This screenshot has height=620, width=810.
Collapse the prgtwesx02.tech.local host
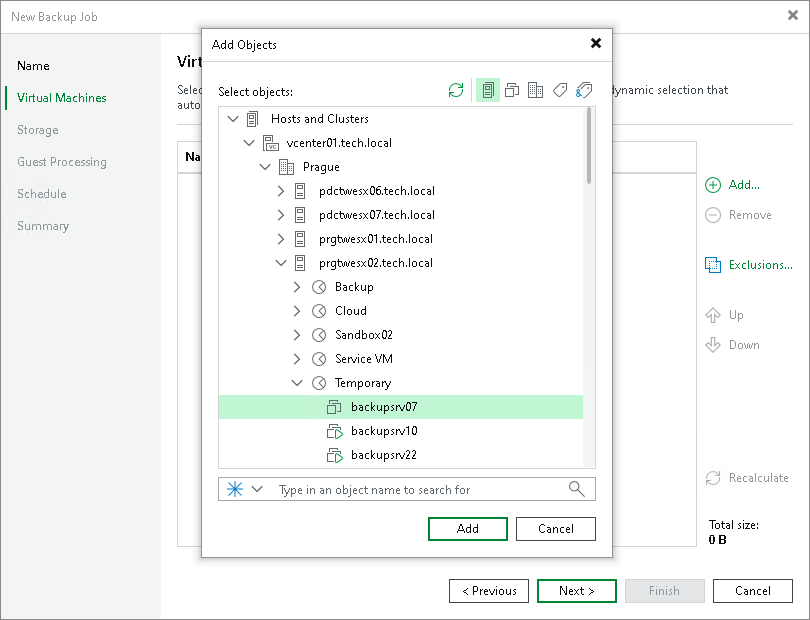point(281,262)
